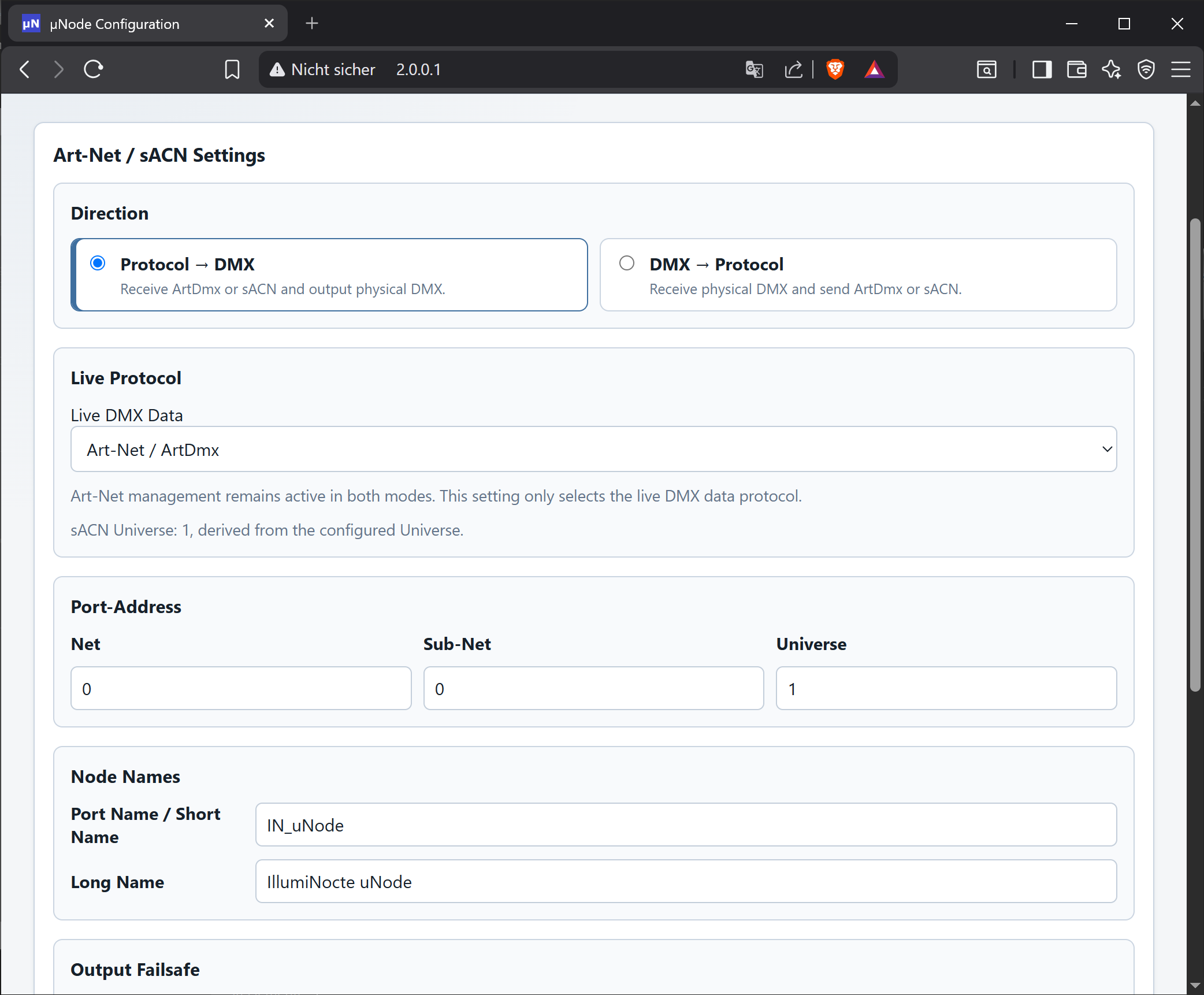Image resolution: width=1204 pixels, height=995 pixels.
Task: Bookmark this page using the bookmark icon
Action: point(232,69)
